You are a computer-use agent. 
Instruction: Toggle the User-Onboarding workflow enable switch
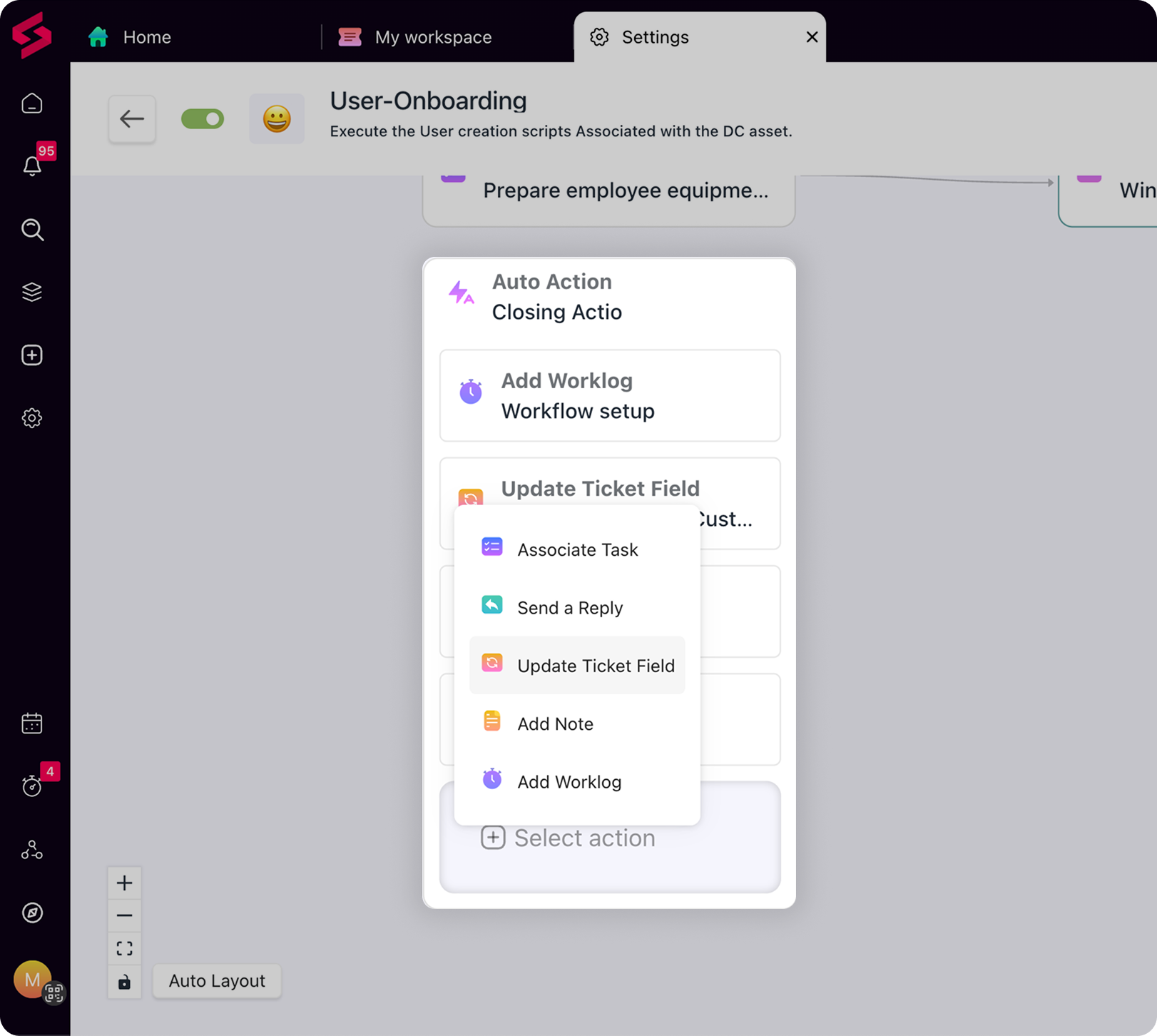click(203, 119)
